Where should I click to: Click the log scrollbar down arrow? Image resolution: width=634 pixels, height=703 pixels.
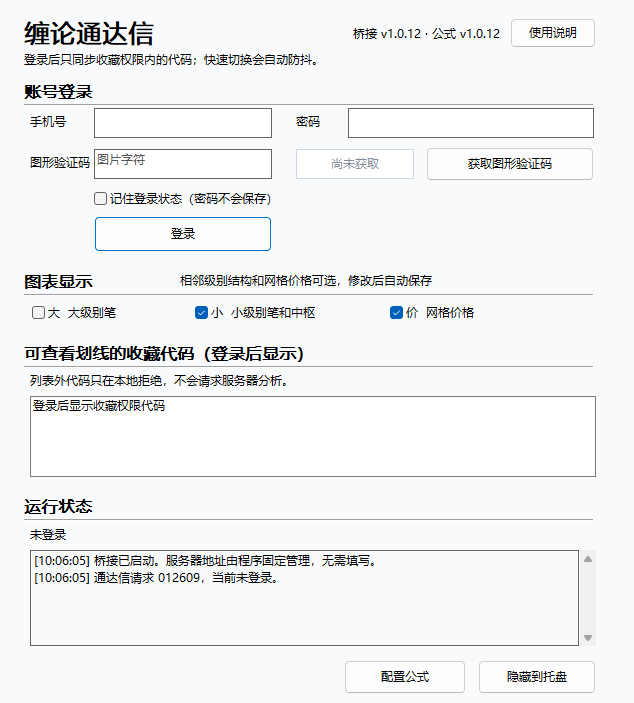click(x=588, y=638)
